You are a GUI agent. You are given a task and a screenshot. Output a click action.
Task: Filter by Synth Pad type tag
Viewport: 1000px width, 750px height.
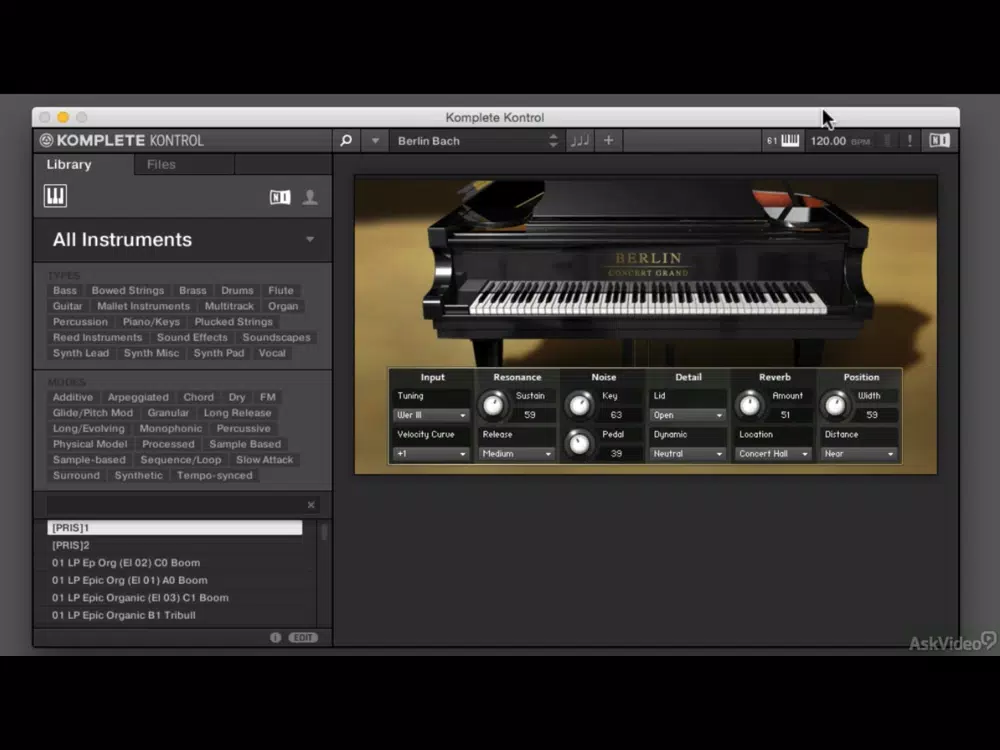(x=219, y=353)
